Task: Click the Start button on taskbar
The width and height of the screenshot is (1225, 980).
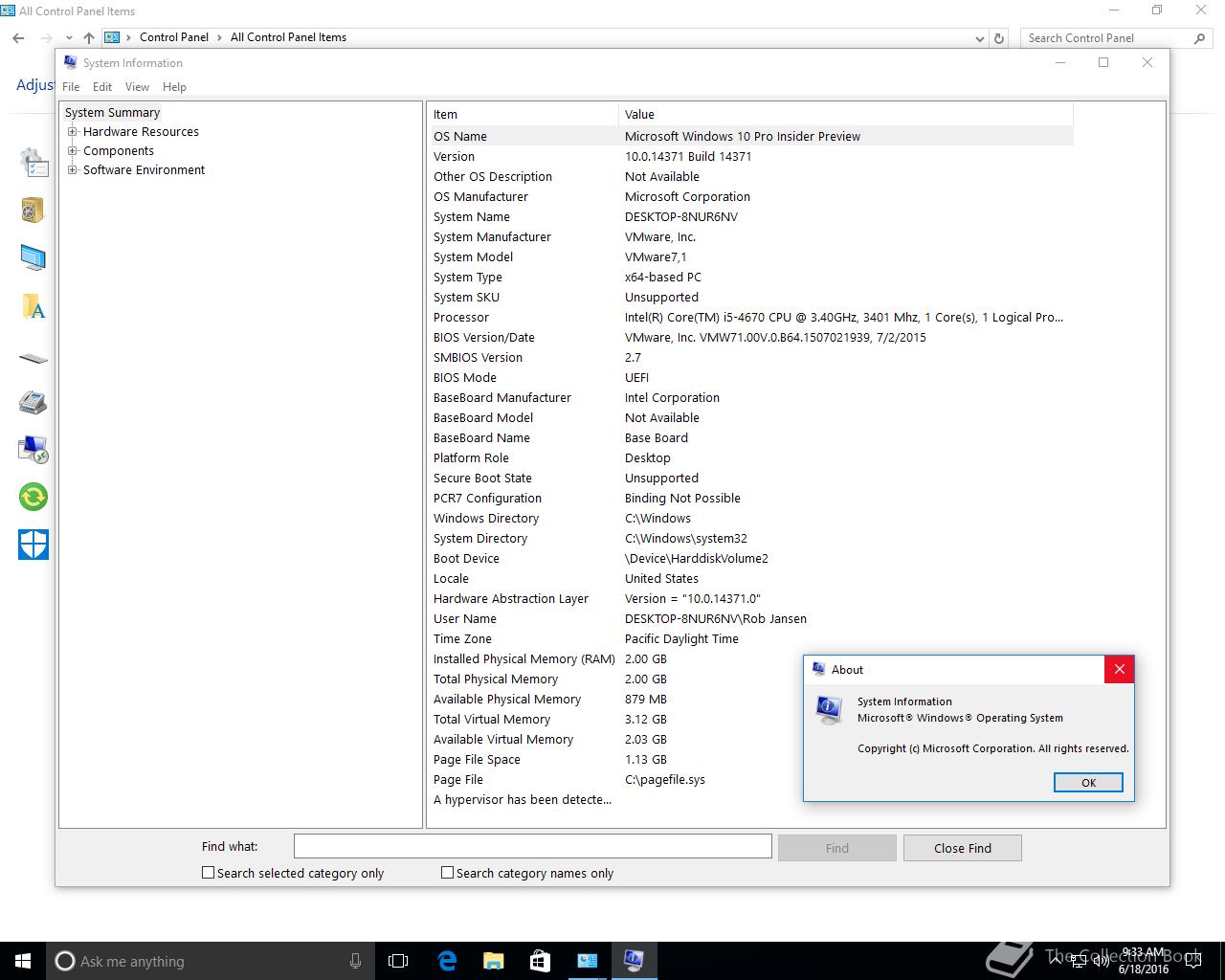Action: [23, 961]
